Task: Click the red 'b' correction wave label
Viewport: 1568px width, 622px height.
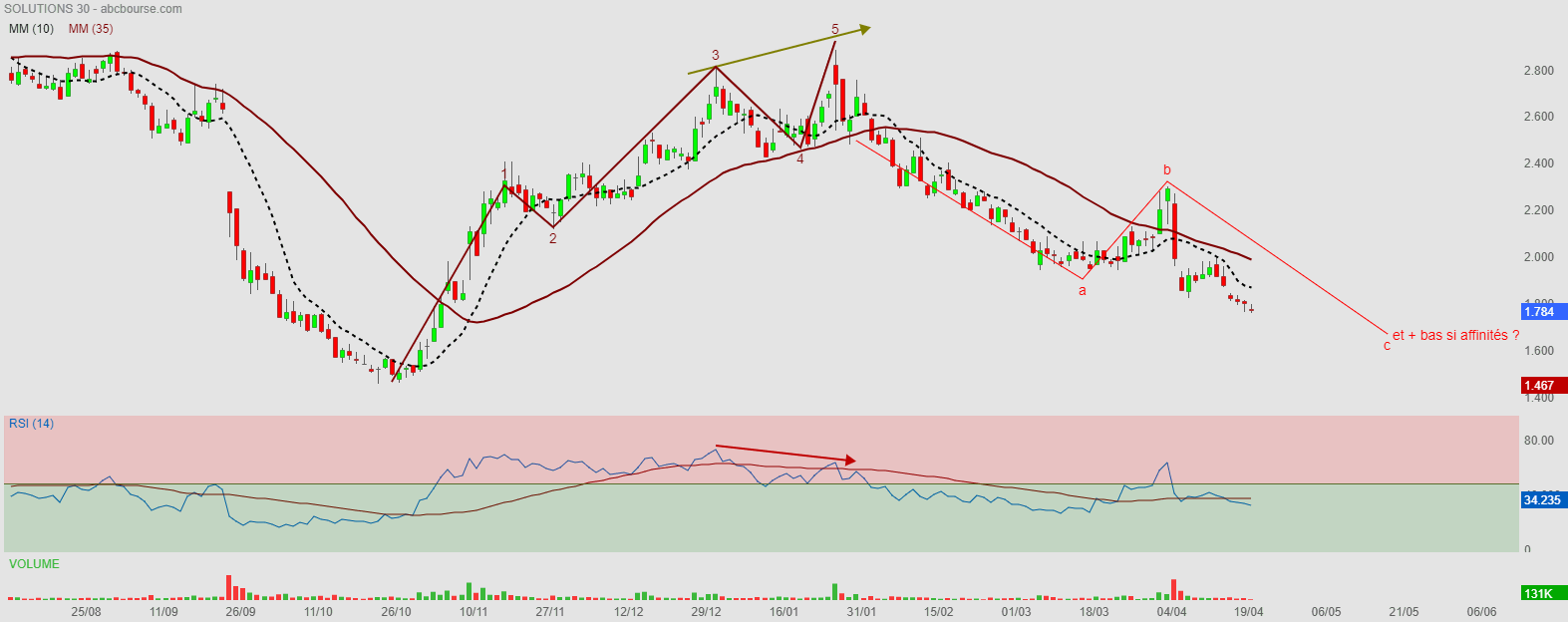Action: pos(1167,170)
